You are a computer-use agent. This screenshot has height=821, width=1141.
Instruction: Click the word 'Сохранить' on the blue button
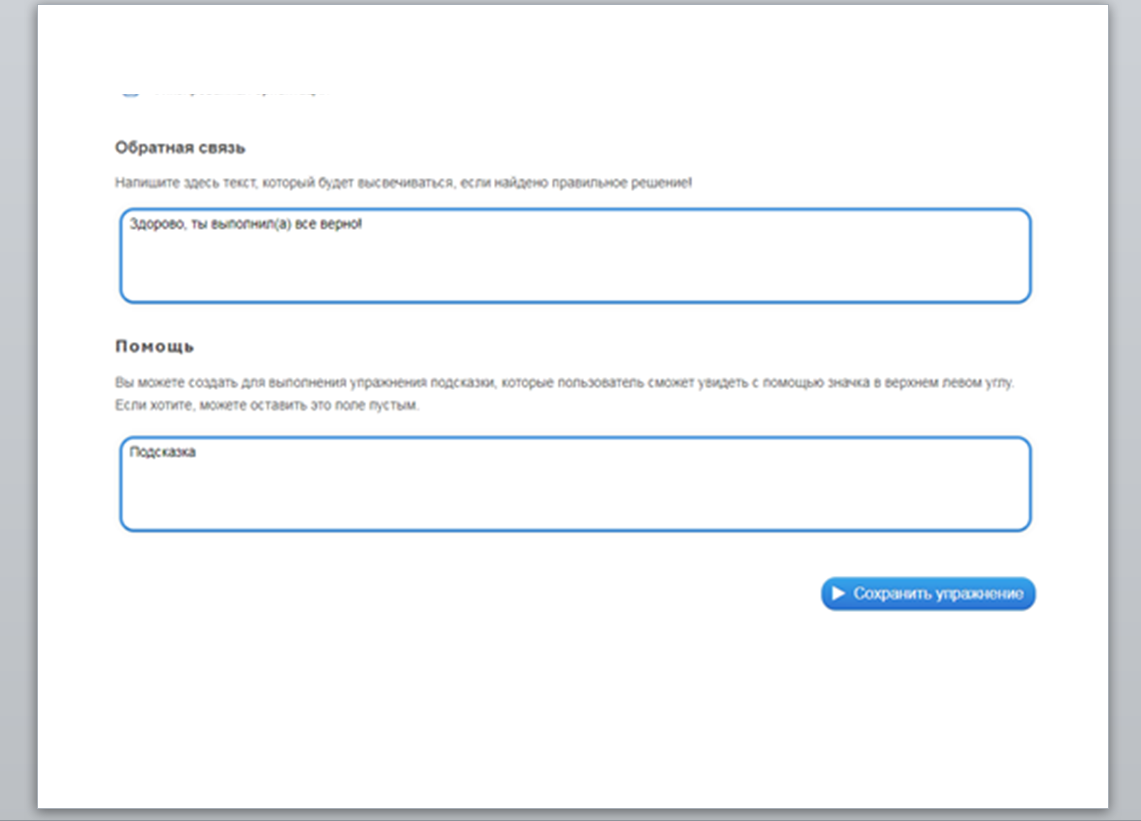891,594
